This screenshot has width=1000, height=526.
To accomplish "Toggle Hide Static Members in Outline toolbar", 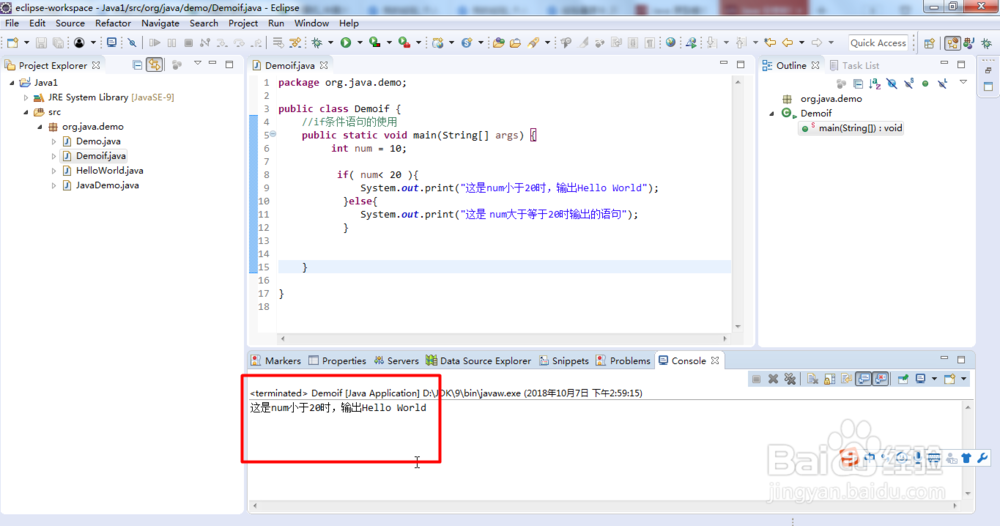I will pos(909,84).
